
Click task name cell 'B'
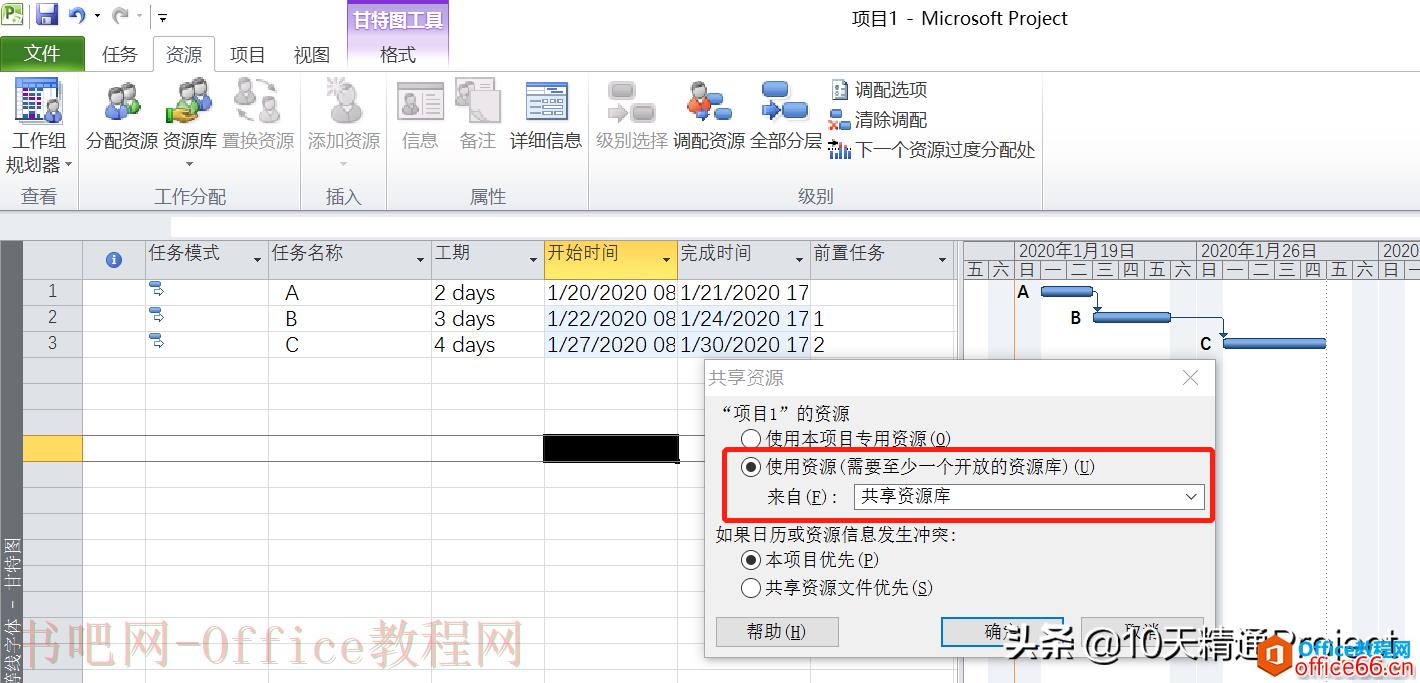point(350,319)
